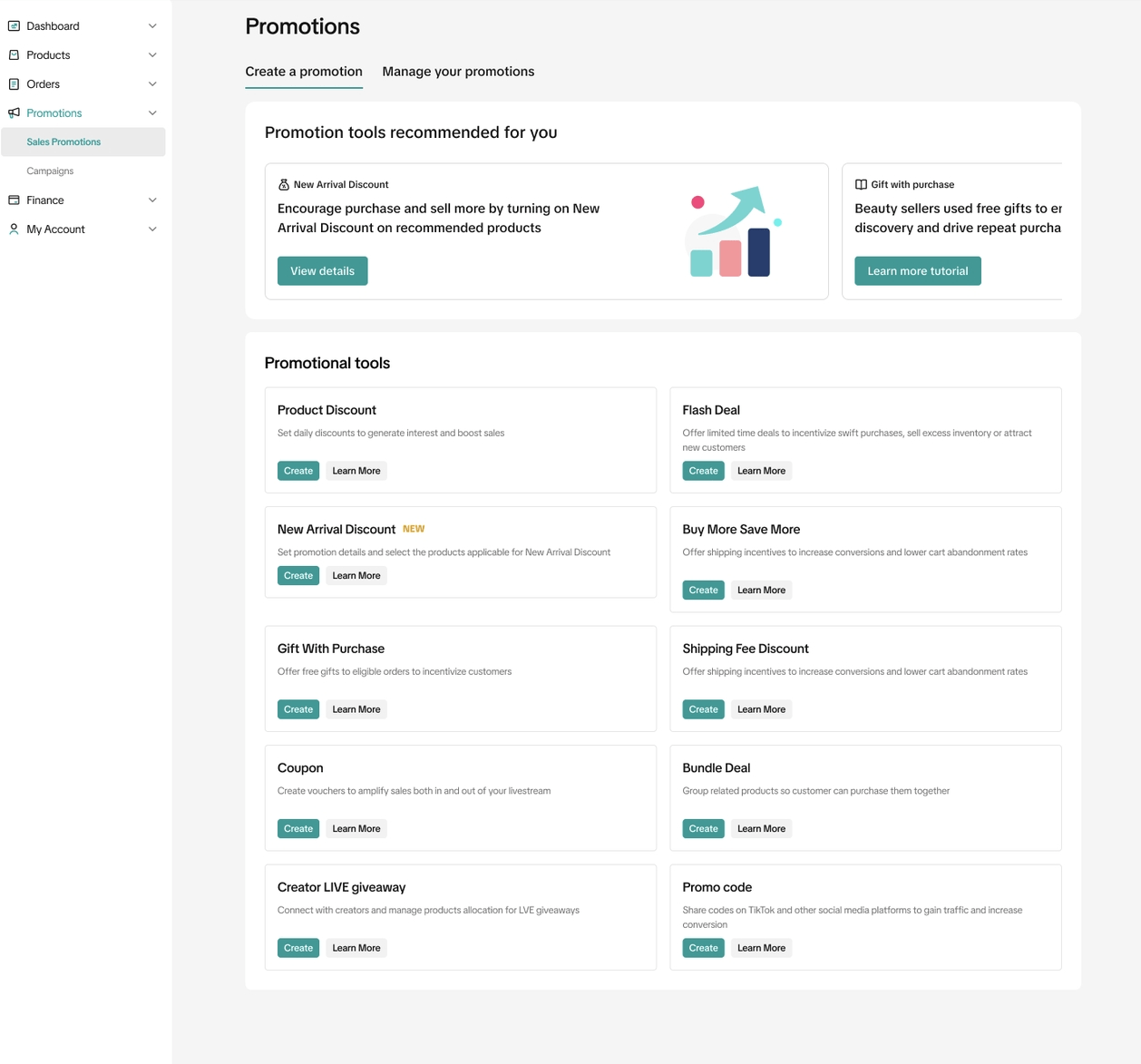The width and height of the screenshot is (1141, 1064).
Task: Click the growth chart illustration
Action: (x=733, y=232)
